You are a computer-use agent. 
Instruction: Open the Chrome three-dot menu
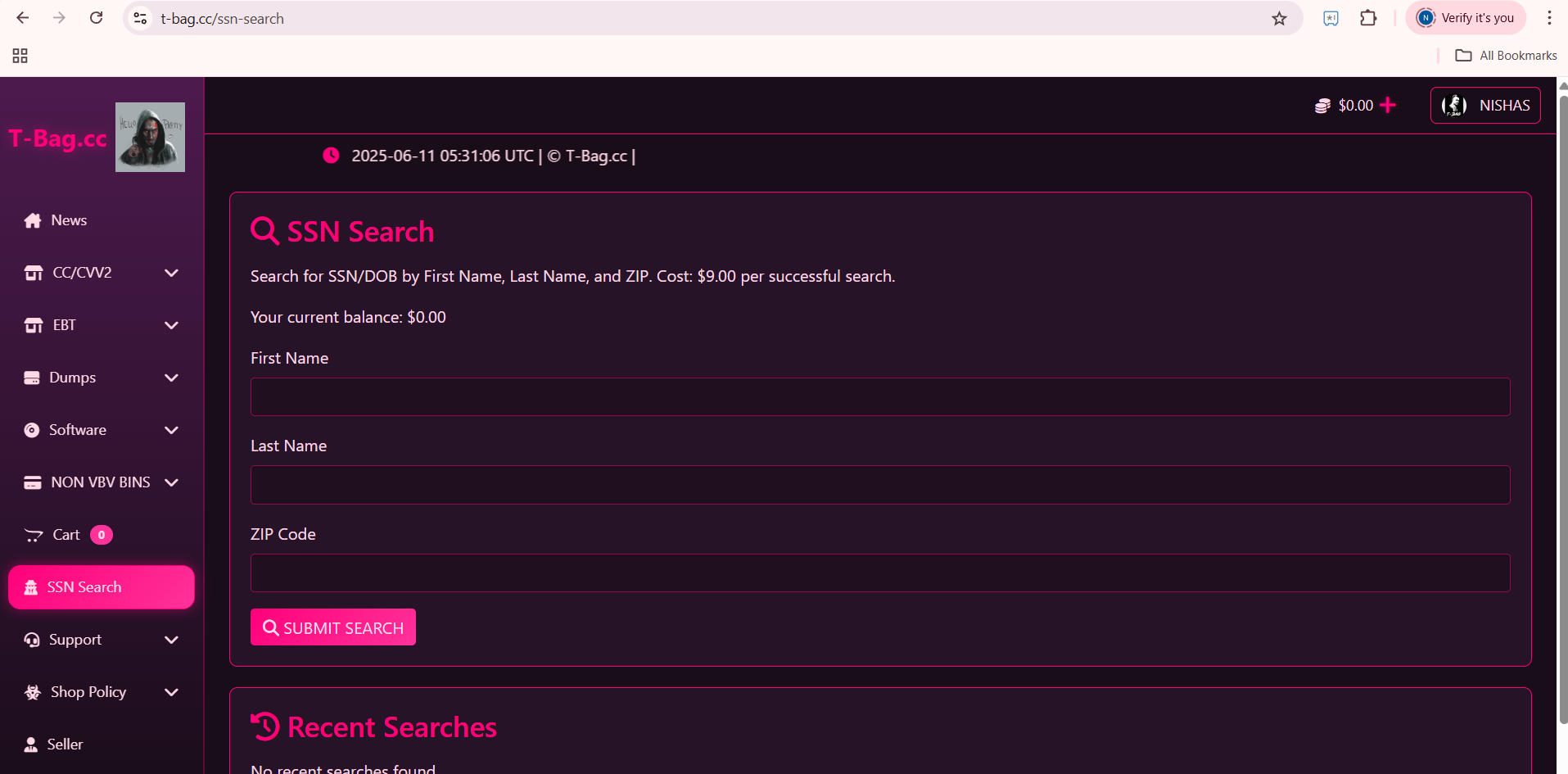pyautogui.click(x=1549, y=18)
